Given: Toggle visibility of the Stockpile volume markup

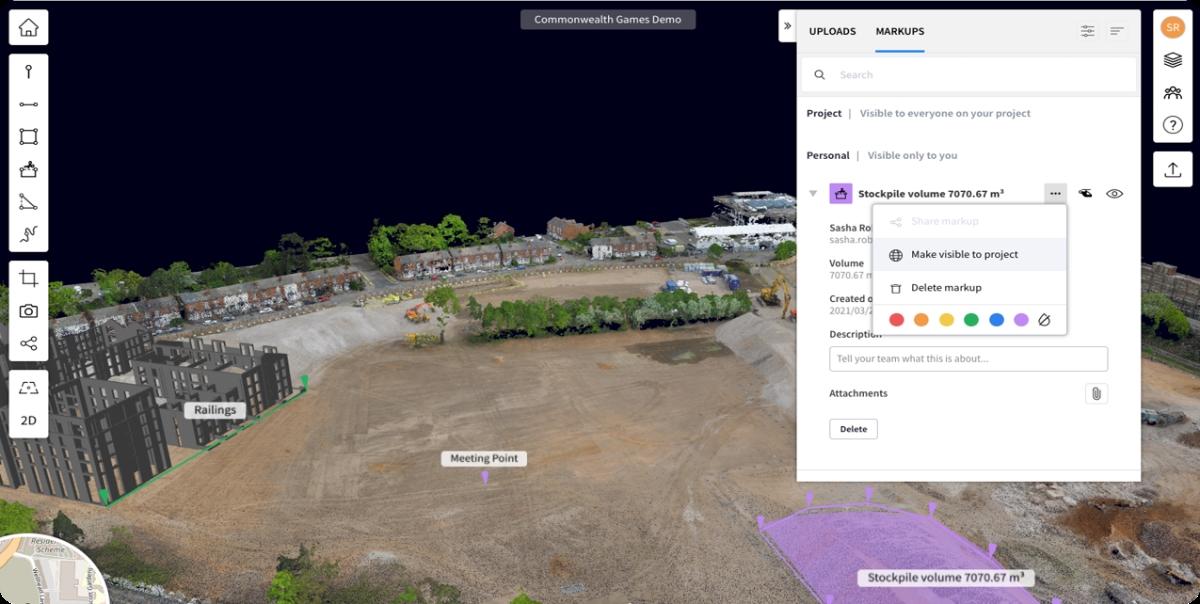Looking at the screenshot, I should pos(1115,194).
